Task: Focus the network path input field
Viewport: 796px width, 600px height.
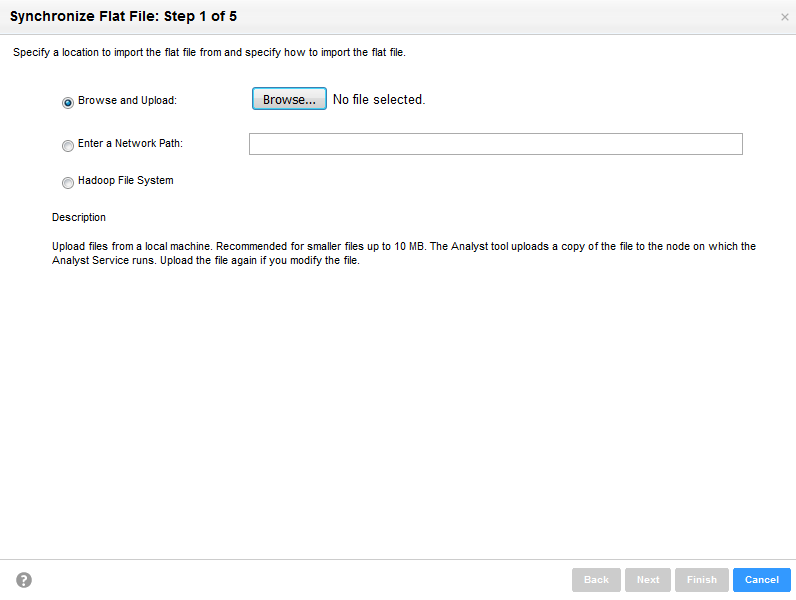Action: (495, 144)
